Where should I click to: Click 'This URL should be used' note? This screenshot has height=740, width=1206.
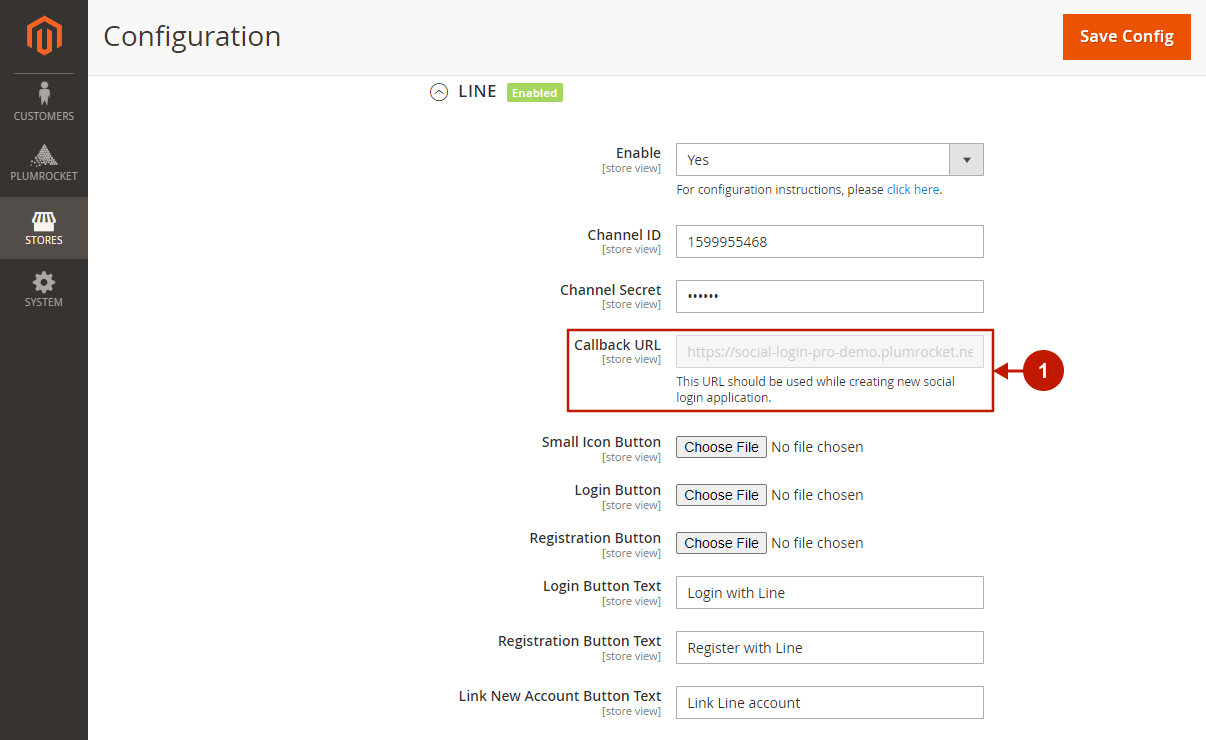click(815, 389)
